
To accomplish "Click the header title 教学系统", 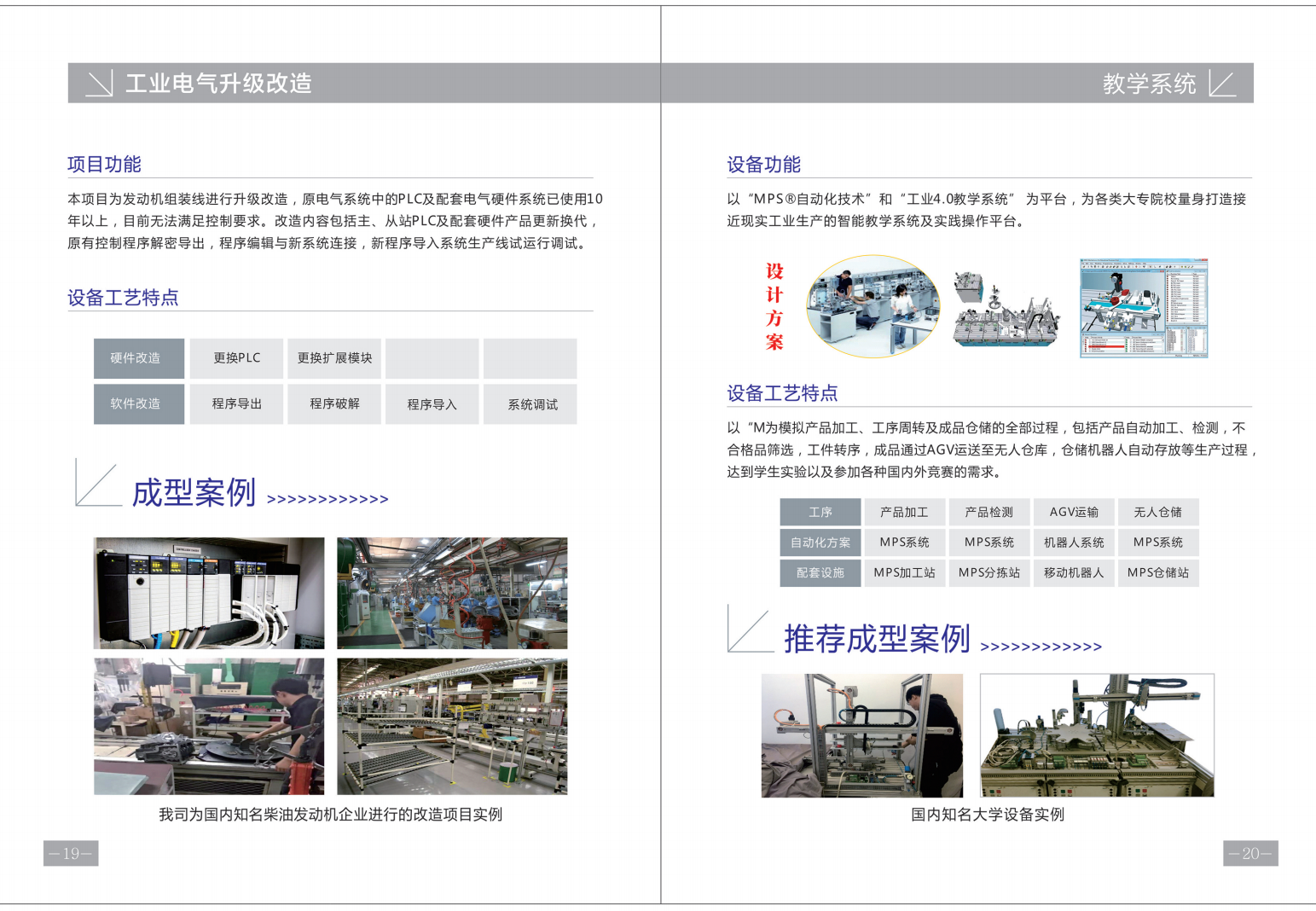I will 1149,84.
